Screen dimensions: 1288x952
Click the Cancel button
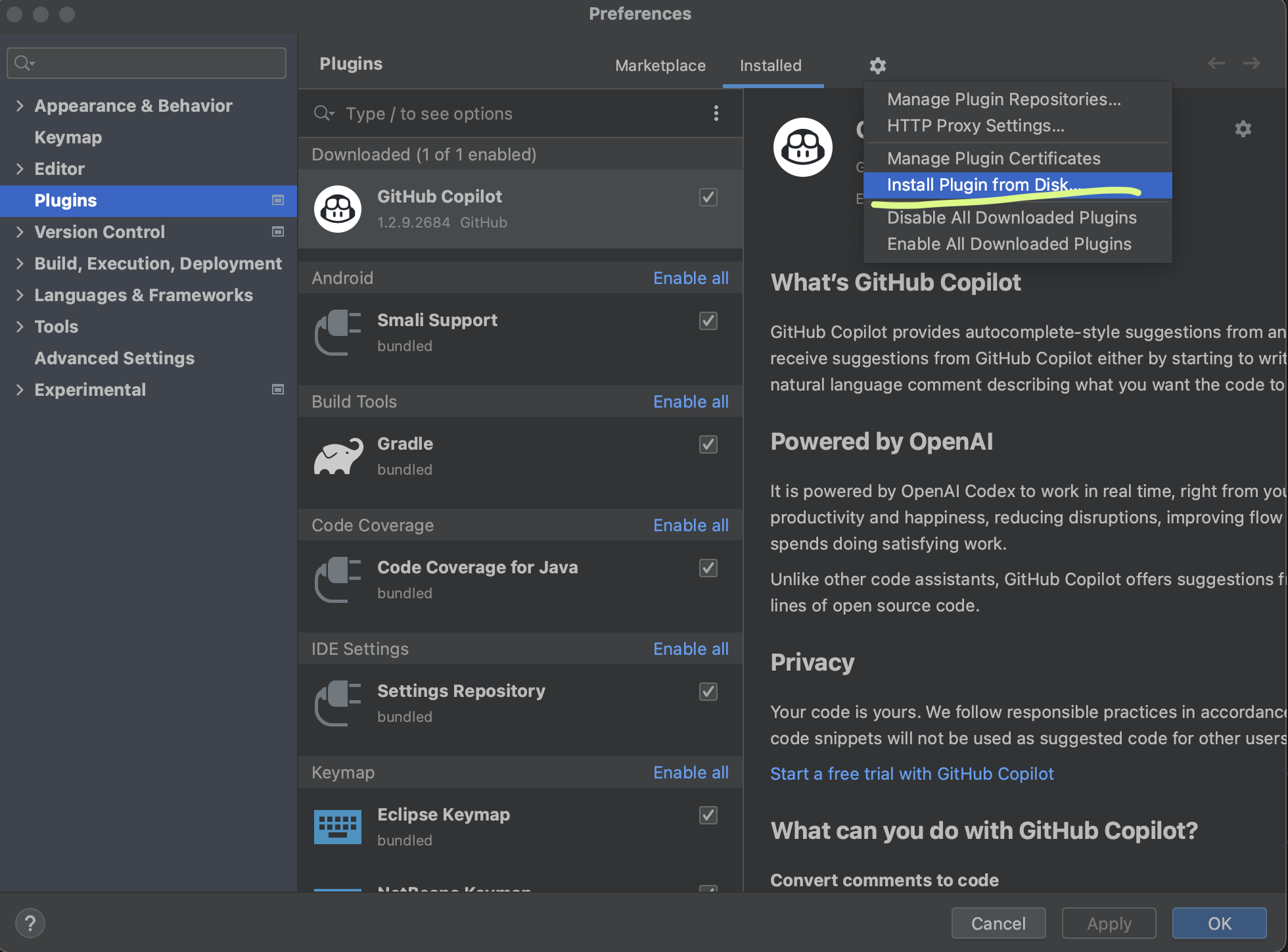pos(998,923)
